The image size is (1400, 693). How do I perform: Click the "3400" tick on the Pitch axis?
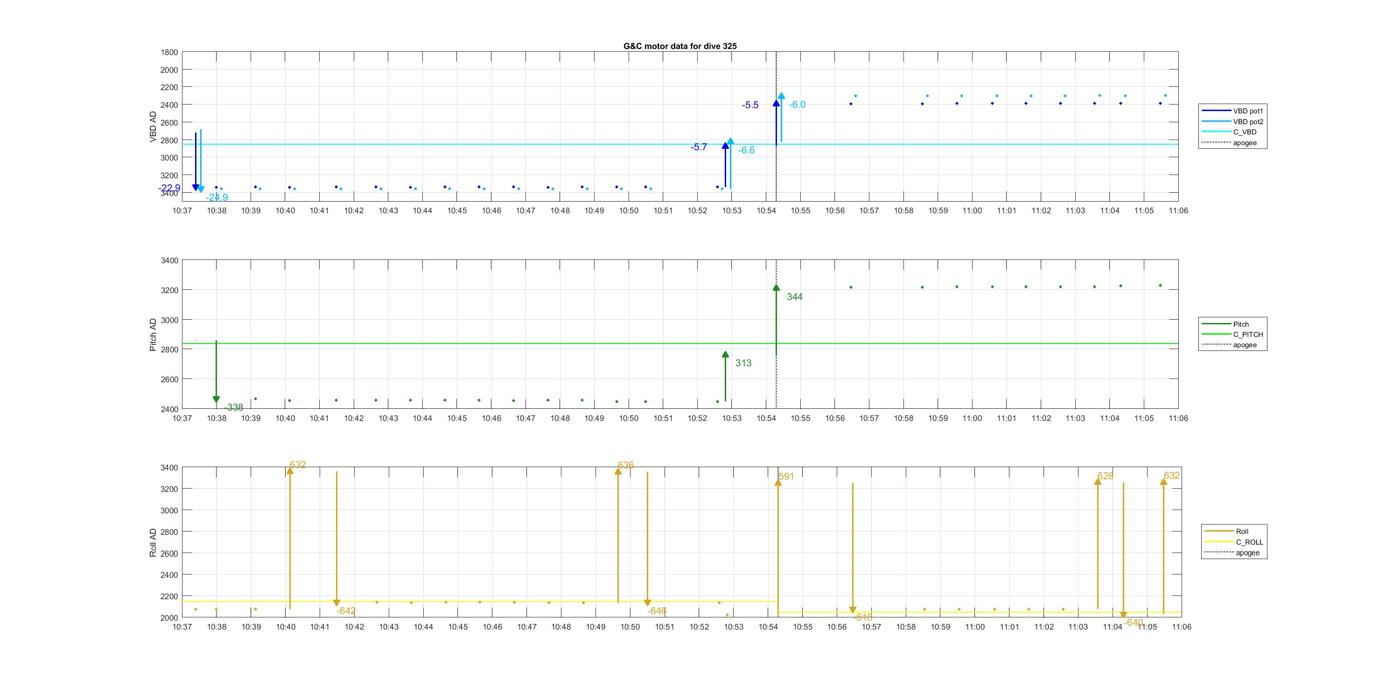[x=169, y=260]
